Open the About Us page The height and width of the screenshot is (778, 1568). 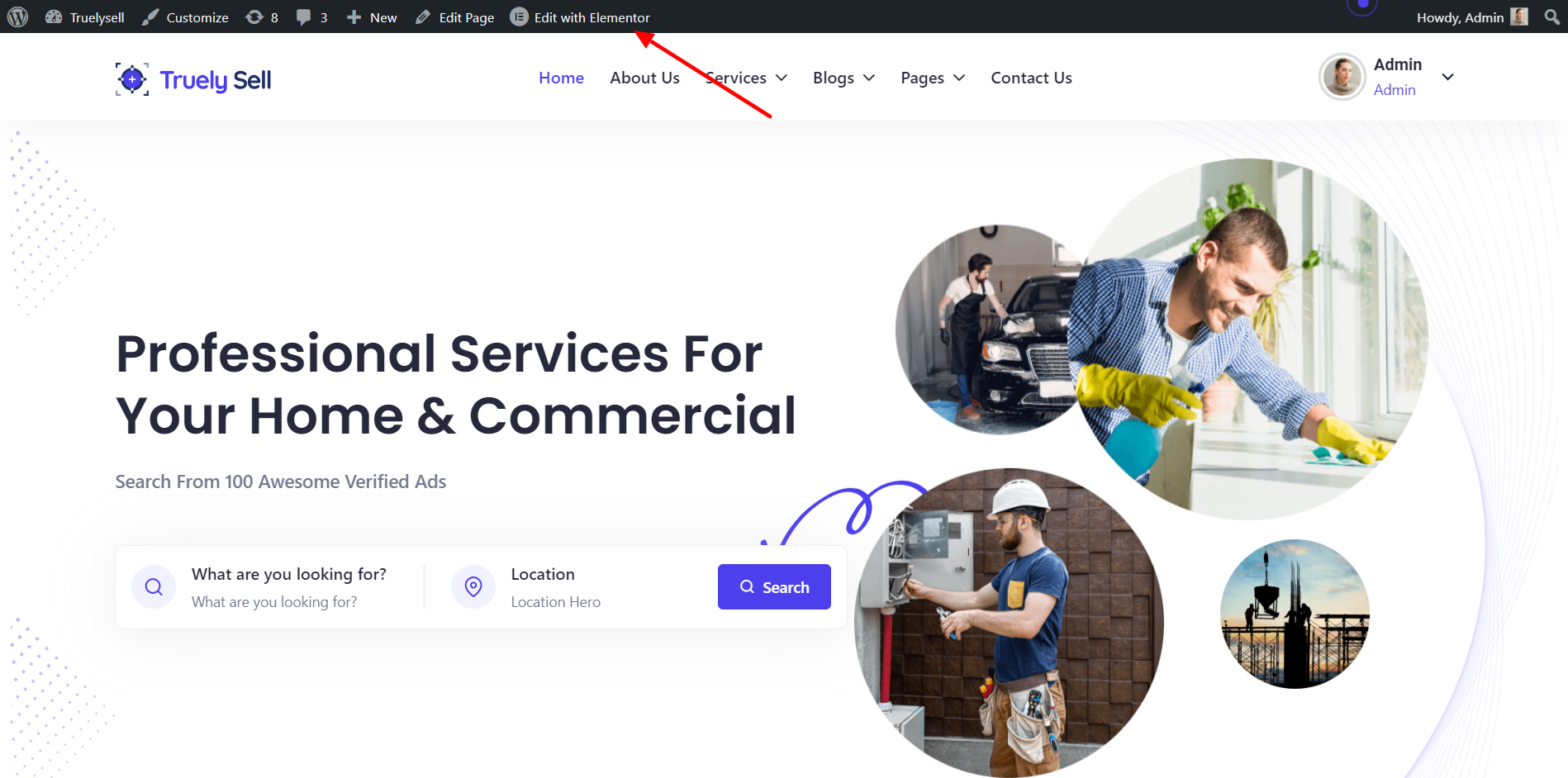(644, 78)
